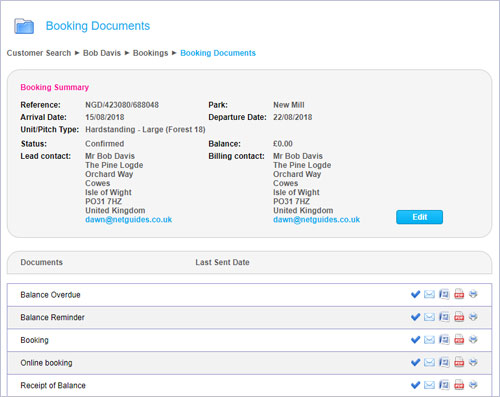Open the Booking row's Word document icon
The width and height of the screenshot is (500, 397).
point(444,340)
